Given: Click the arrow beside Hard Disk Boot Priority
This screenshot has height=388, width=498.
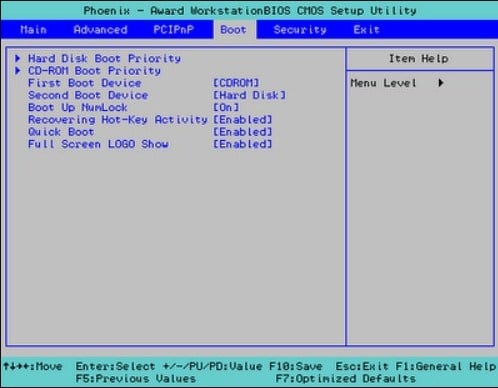Looking at the screenshot, I should click(18, 58).
